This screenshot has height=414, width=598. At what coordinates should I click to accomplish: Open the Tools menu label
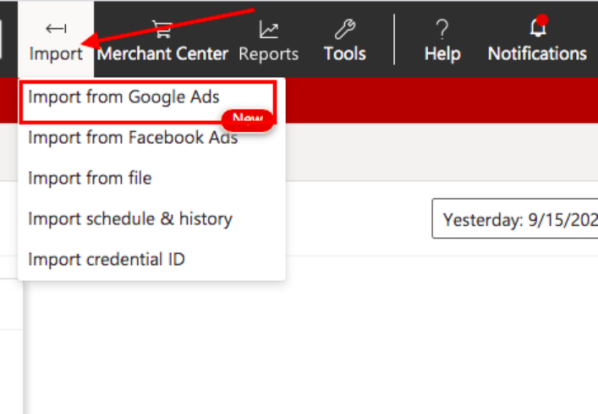pos(345,54)
